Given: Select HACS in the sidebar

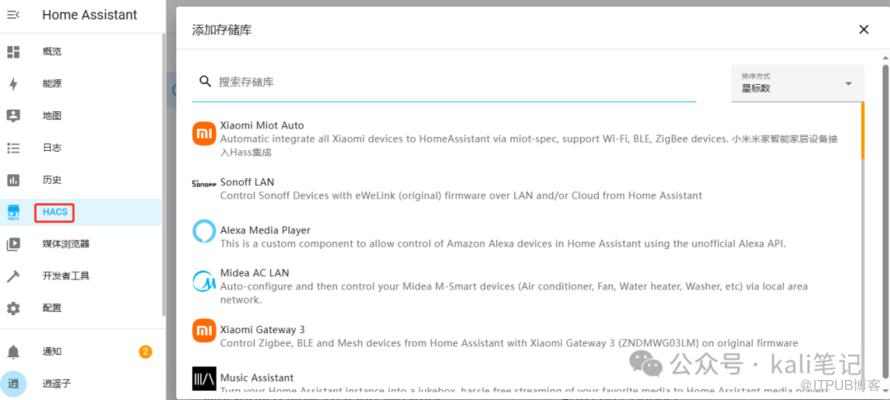Looking at the screenshot, I should pos(54,212).
